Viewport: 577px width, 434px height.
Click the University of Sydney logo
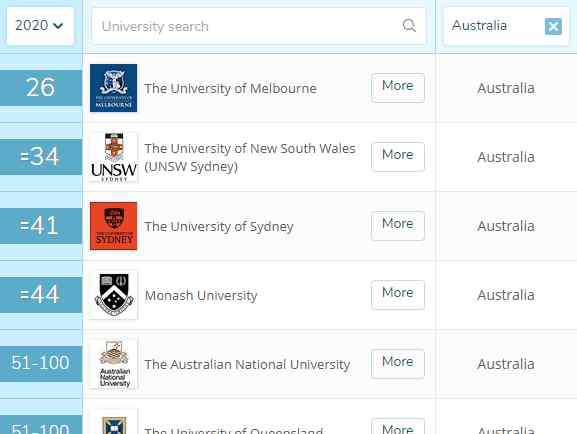[x=113, y=226]
